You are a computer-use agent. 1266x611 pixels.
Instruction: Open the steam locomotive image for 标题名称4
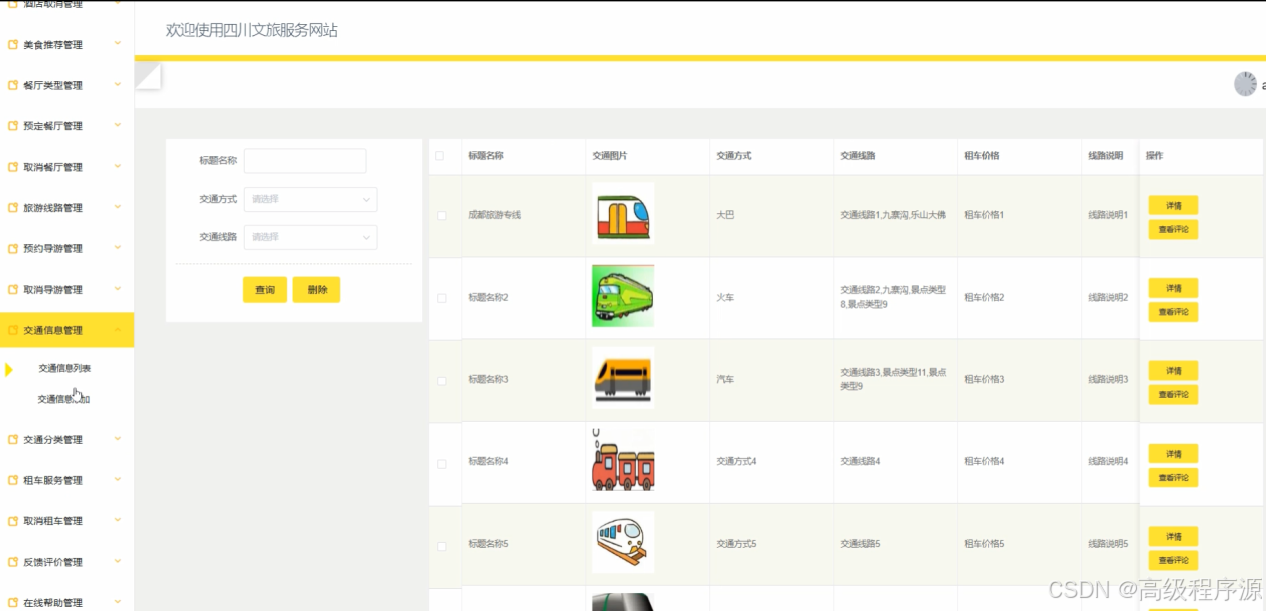pyautogui.click(x=623, y=460)
